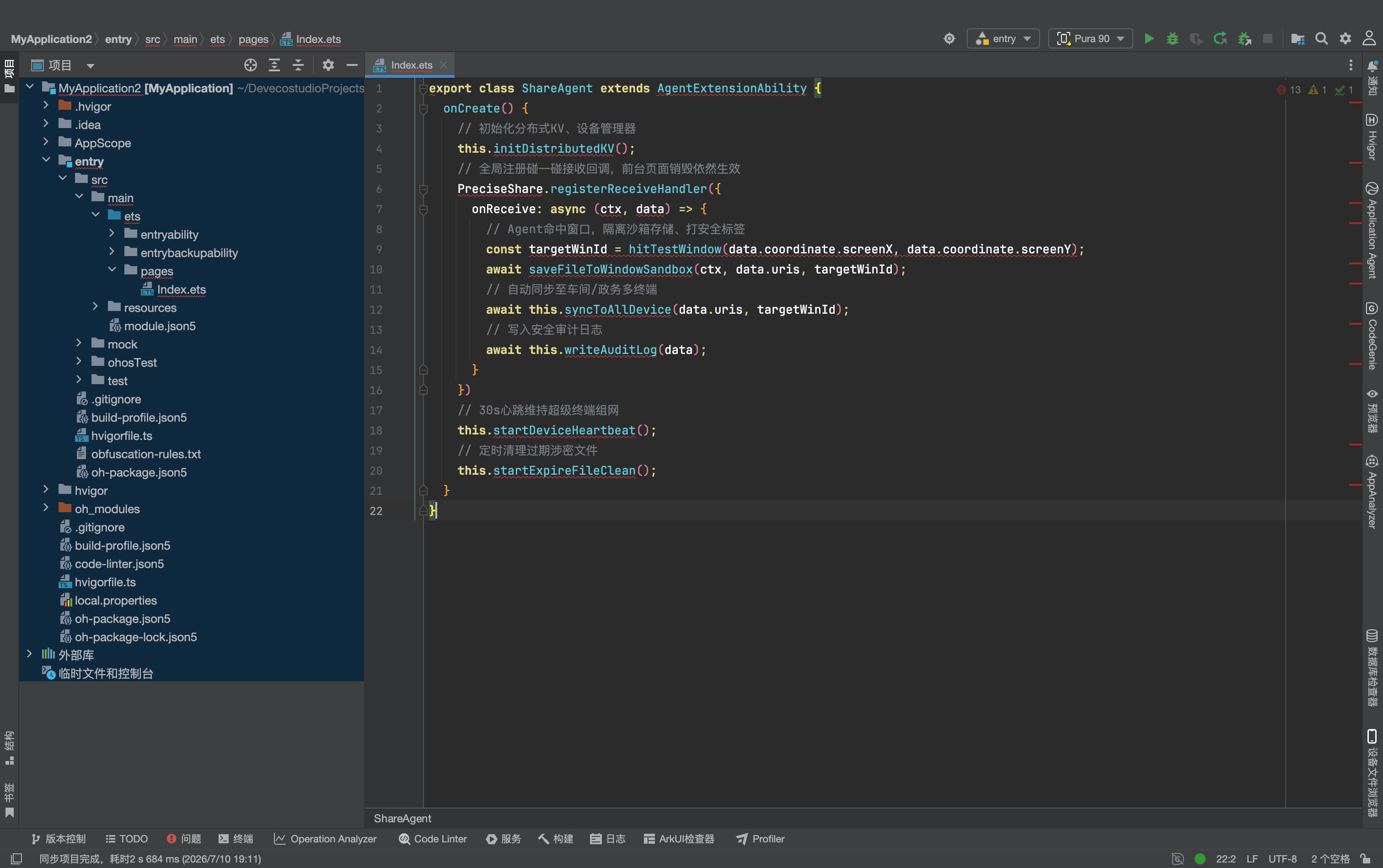Open the CodeGenie side panel
This screenshot has width=1383, height=868.
pos(1372,336)
